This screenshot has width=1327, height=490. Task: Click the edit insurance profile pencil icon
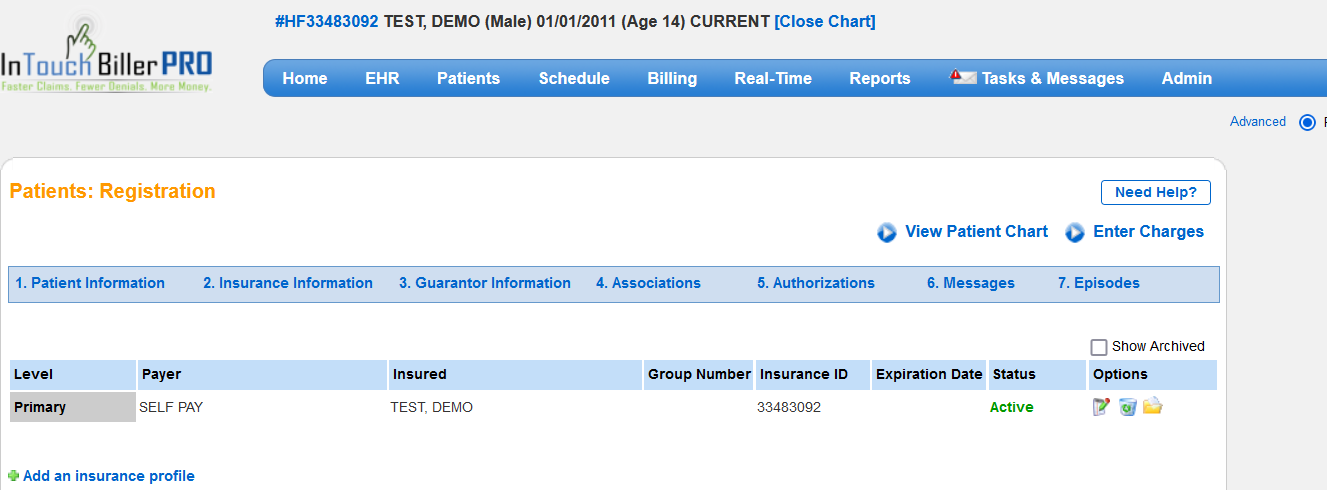pos(1101,407)
